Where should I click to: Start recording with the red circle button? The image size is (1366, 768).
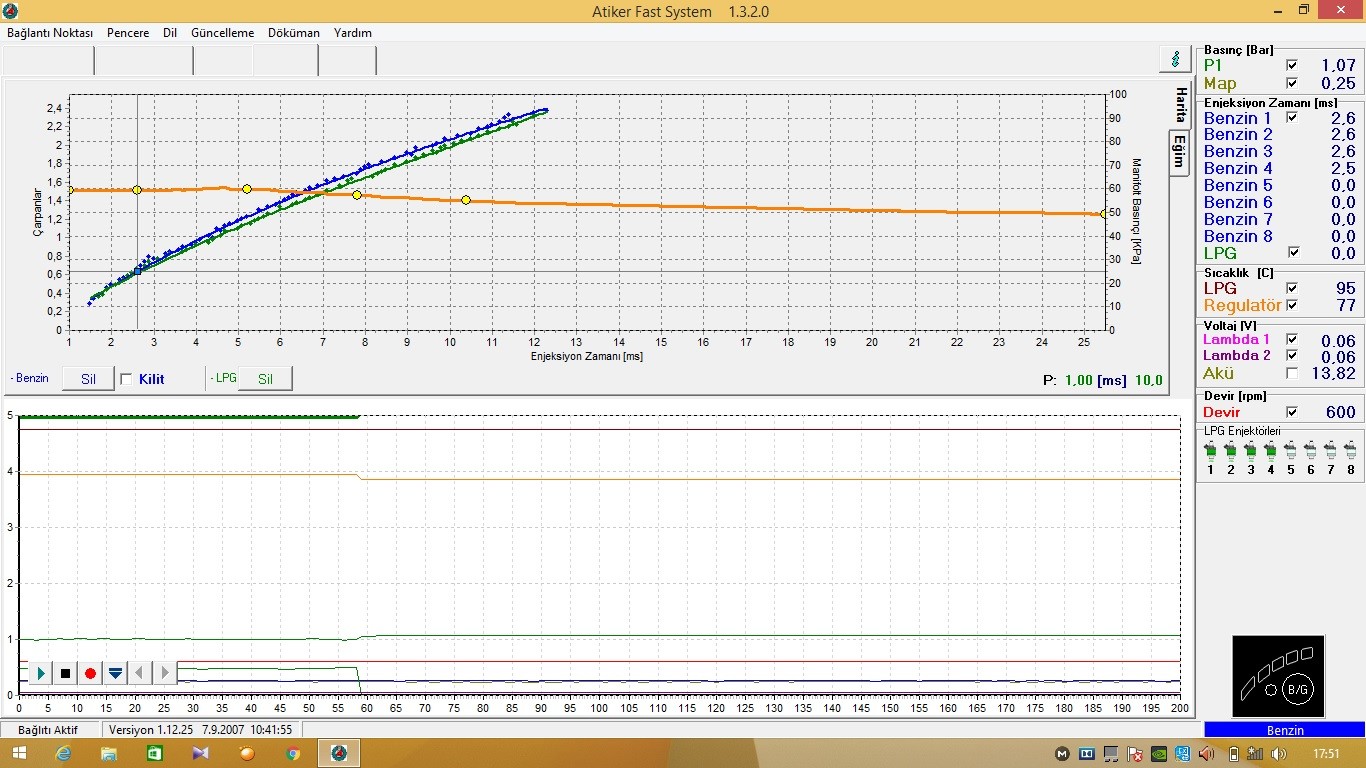(90, 673)
